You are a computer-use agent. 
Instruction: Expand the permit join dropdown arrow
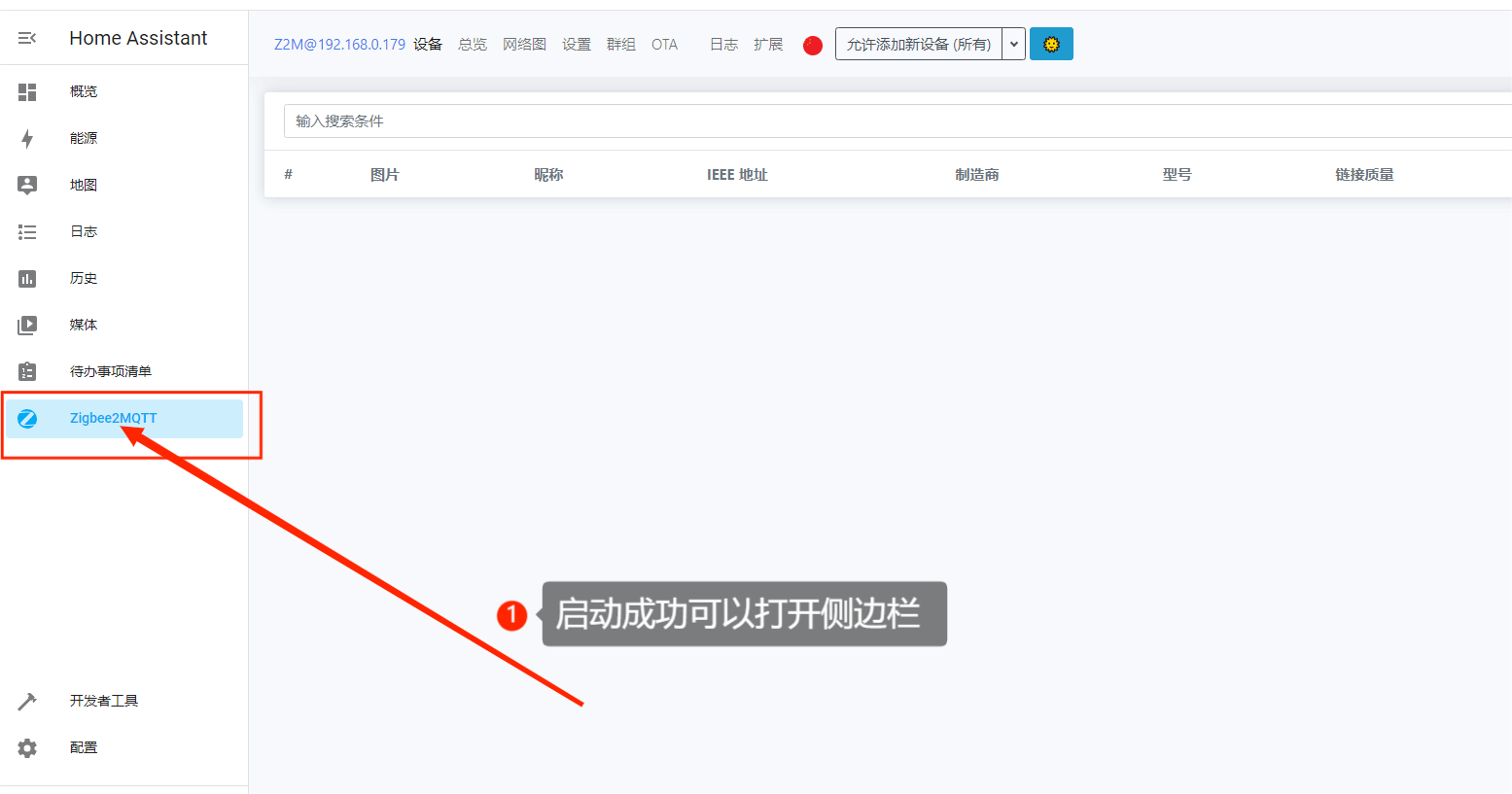1014,44
